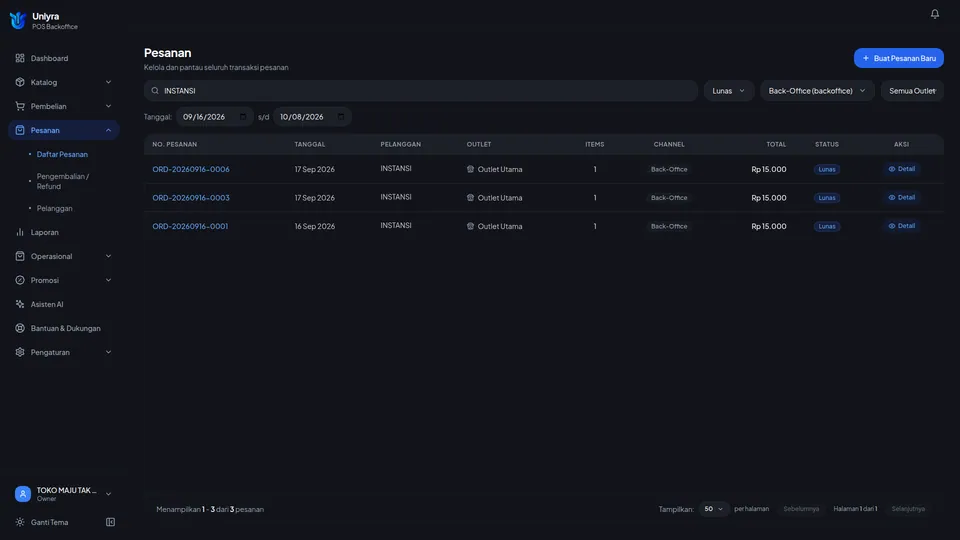Open Pengembalian / Refund submenu item
Screen dimensions: 960x540
(63, 181)
